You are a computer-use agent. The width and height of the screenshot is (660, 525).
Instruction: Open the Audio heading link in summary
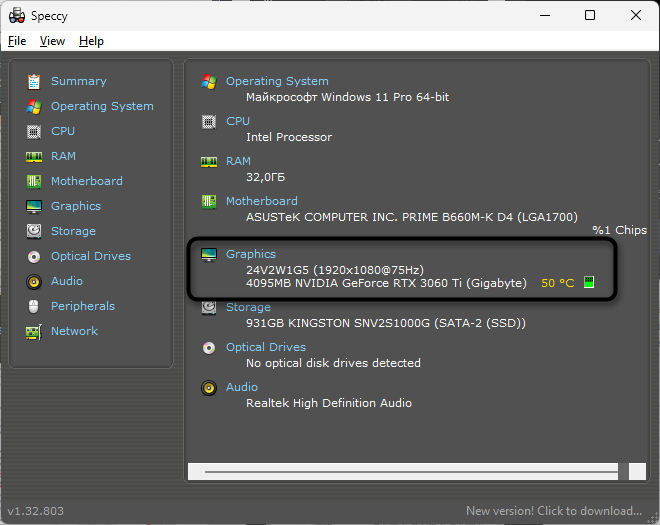click(x=242, y=387)
